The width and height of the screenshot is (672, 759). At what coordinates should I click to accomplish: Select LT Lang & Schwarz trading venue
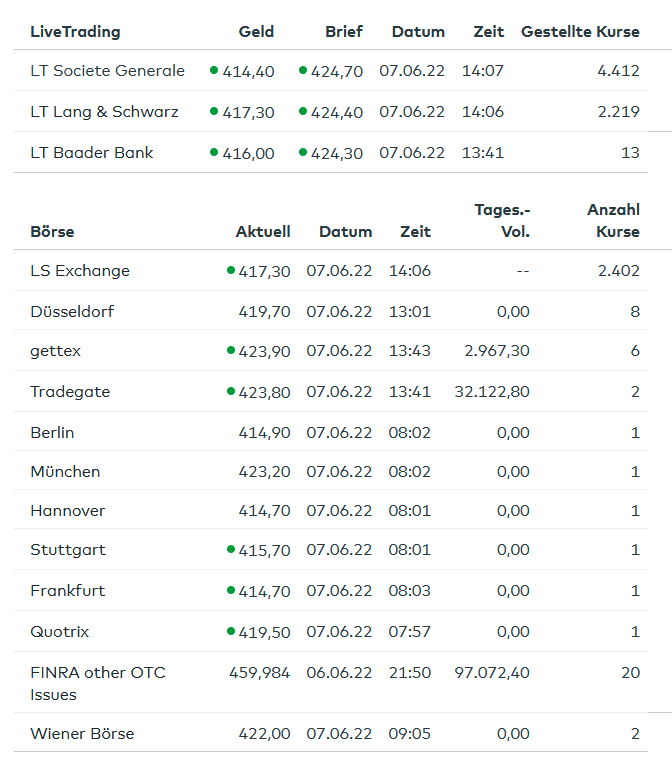tap(331, 112)
